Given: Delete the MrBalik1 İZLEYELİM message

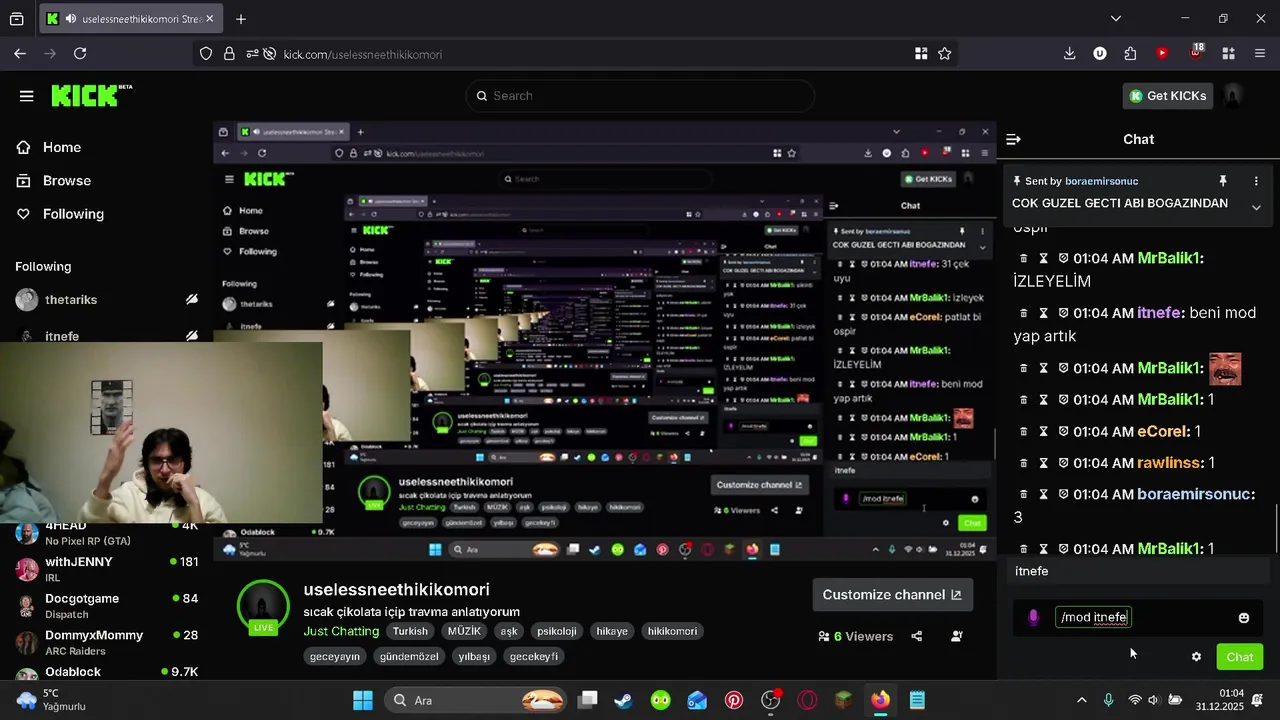Looking at the screenshot, I should click(1023, 258).
